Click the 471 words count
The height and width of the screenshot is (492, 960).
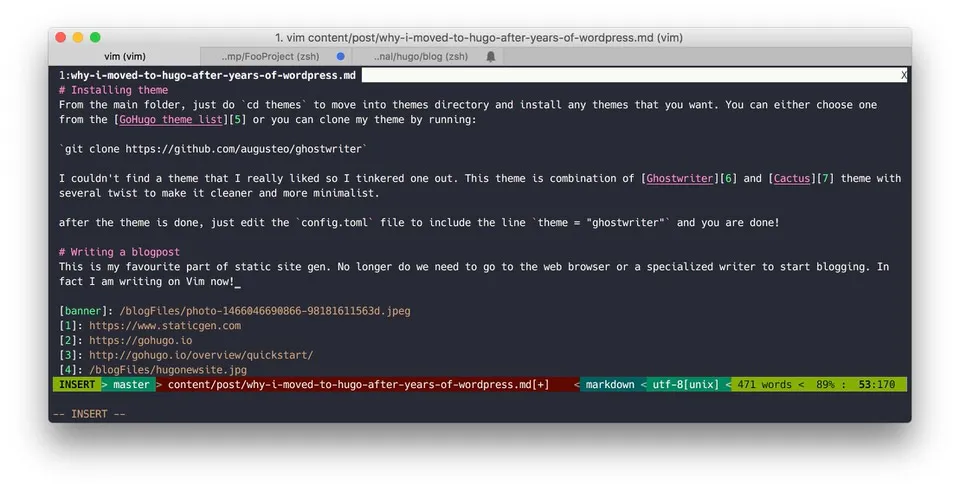[x=764, y=384]
